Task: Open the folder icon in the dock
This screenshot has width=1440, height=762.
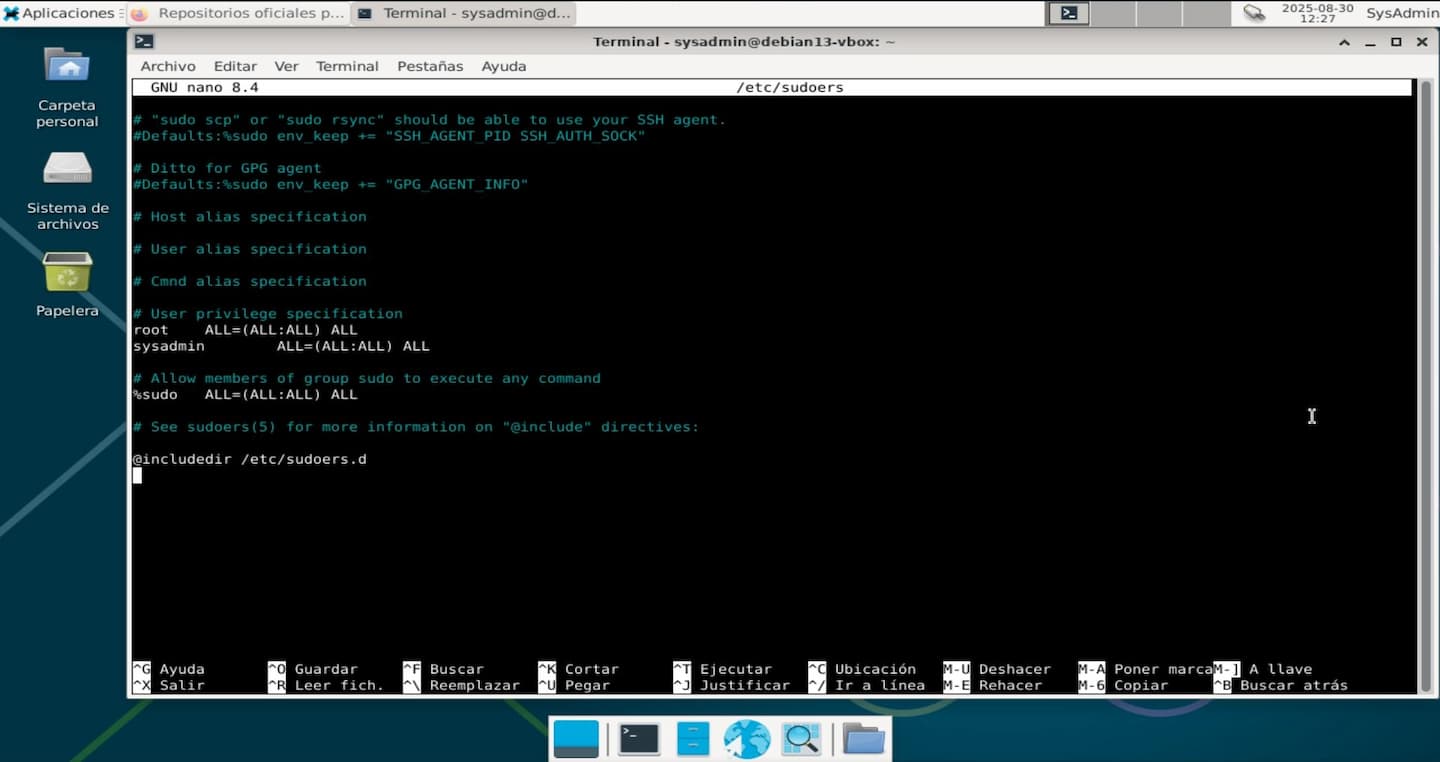Action: (x=863, y=739)
